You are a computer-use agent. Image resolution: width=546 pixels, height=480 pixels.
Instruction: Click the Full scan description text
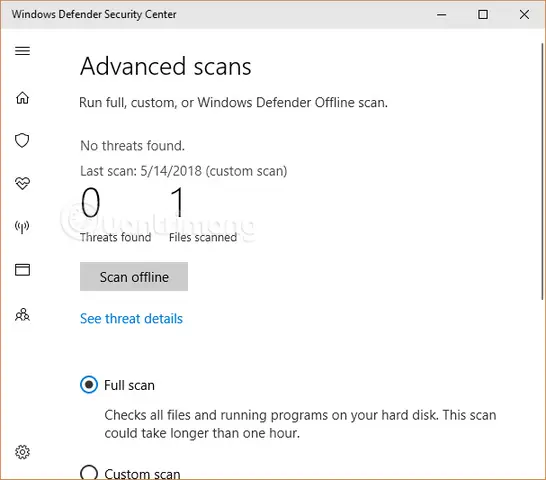[300, 424]
